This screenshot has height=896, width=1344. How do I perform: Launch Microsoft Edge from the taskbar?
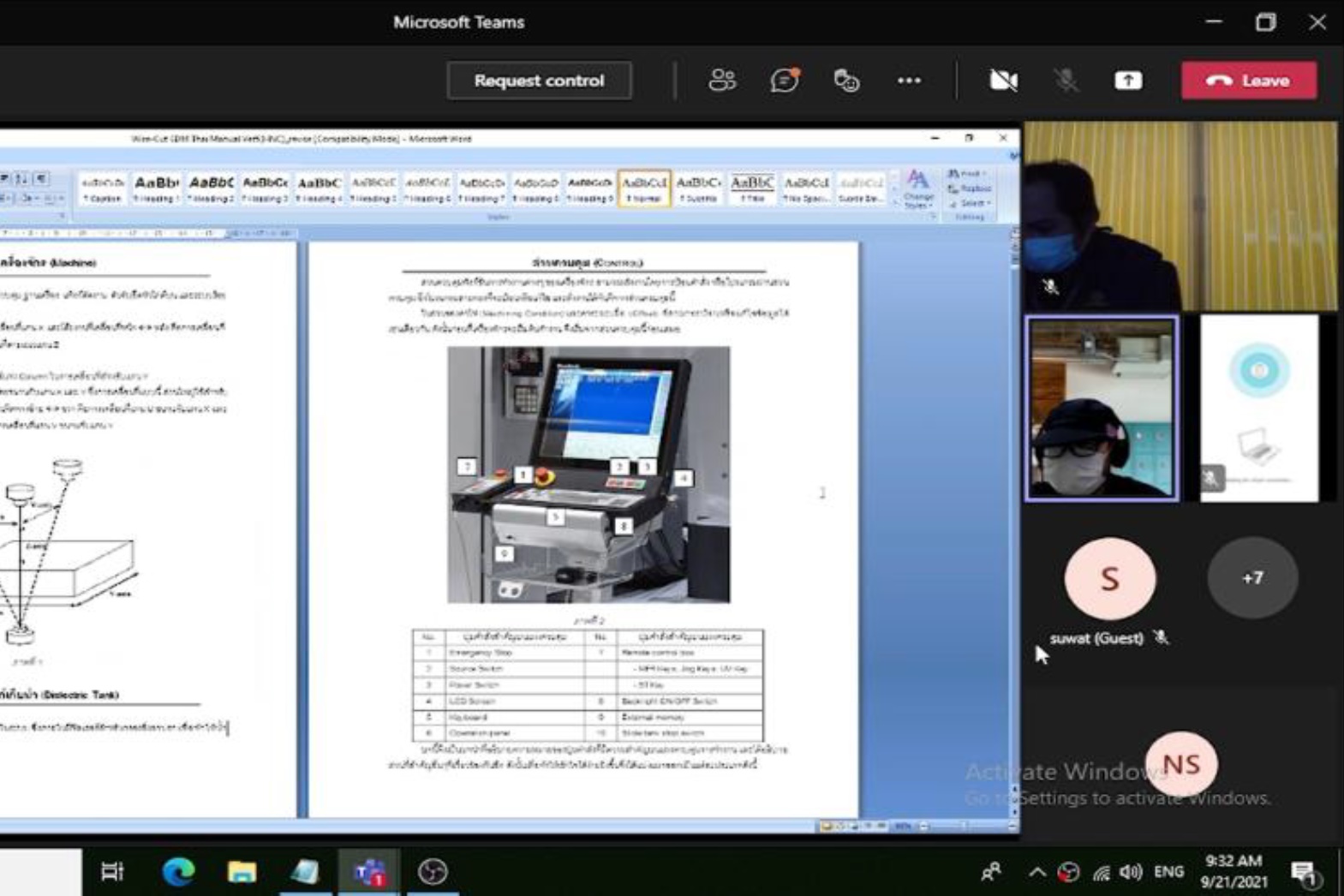tap(178, 872)
